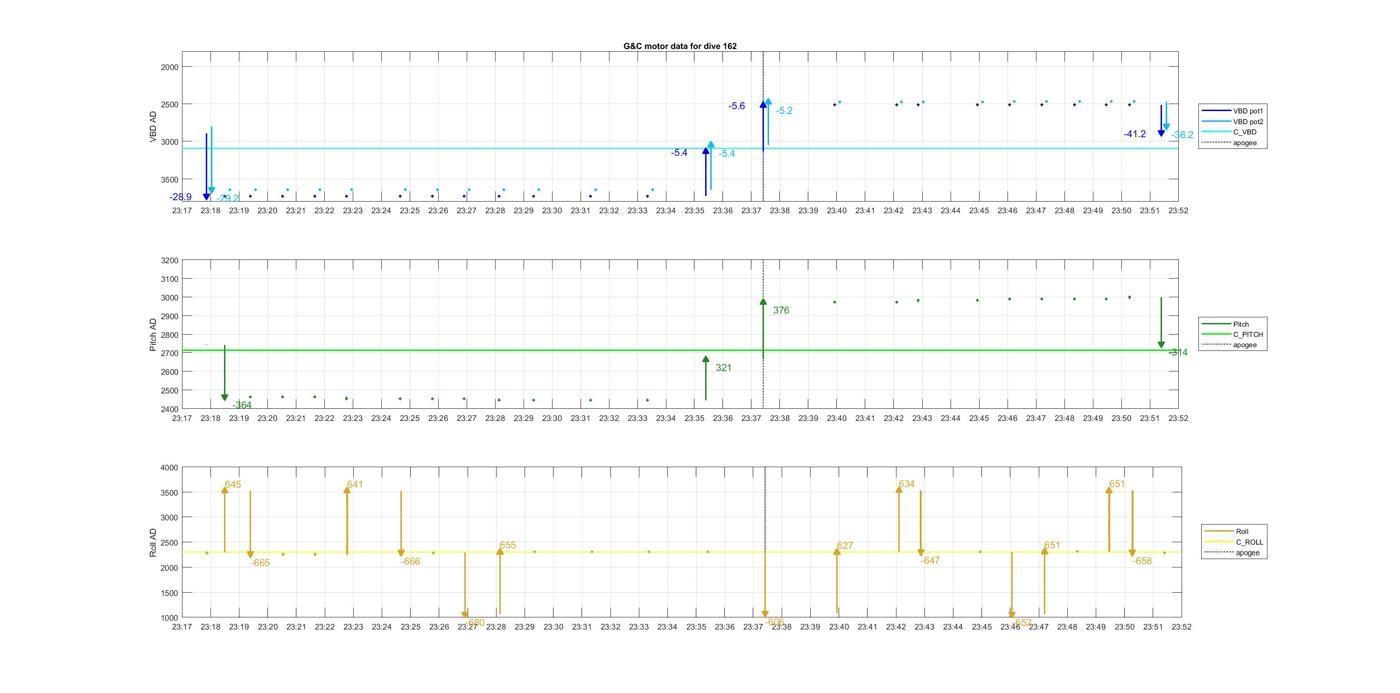The image size is (1400, 693).
Task: Click the "-608" roll value label at apogee
Action: coord(775,622)
